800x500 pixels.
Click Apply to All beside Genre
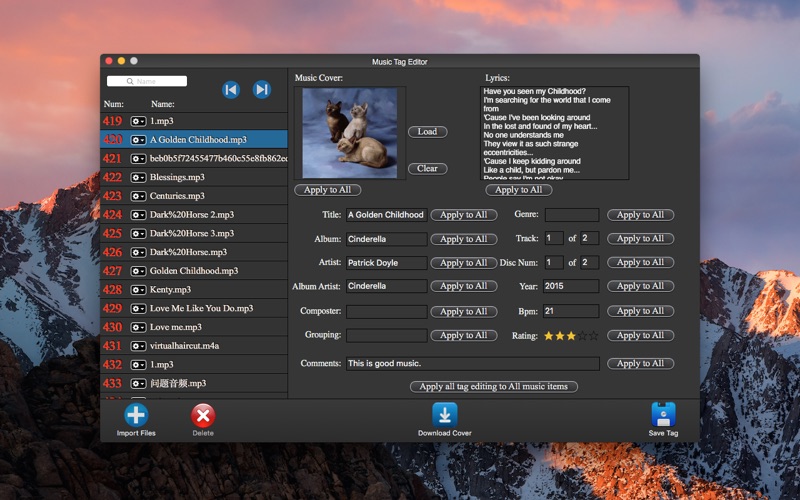pyautogui.click(x=640, y=215)
